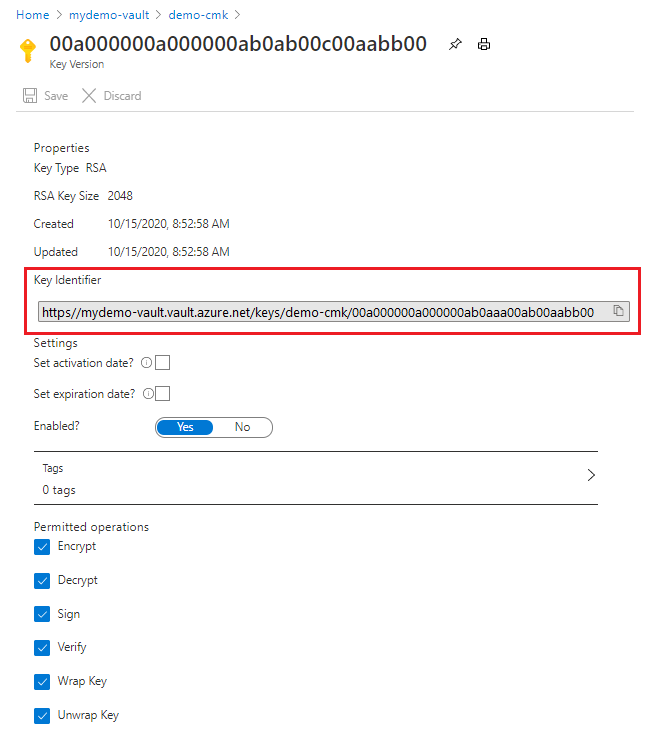Open demo-cmk breadcrumb link
The height and width of the screenshot is (734, 652).
point(198,15)
